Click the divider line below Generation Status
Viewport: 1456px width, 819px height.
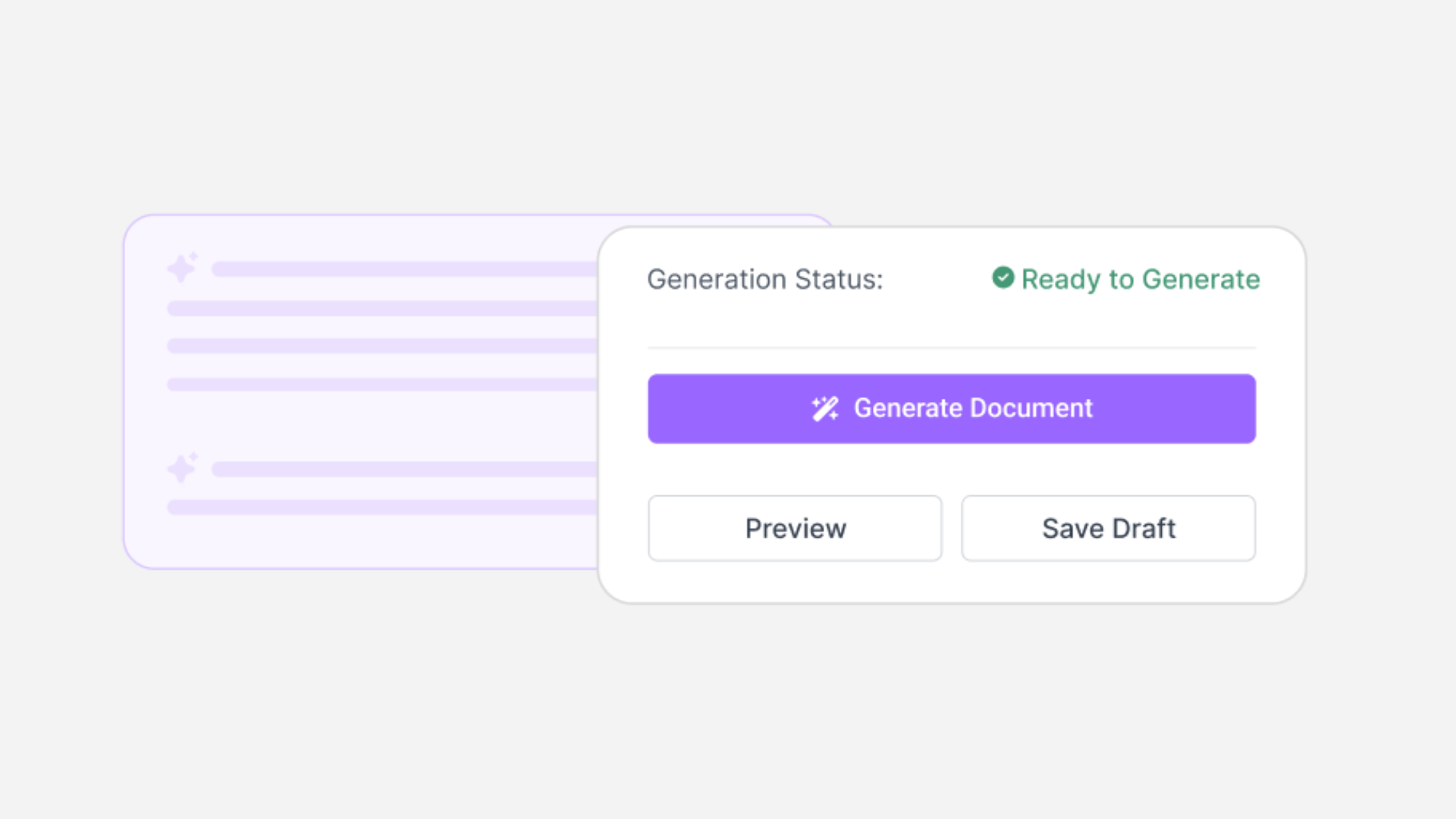[x=951, y=347]
